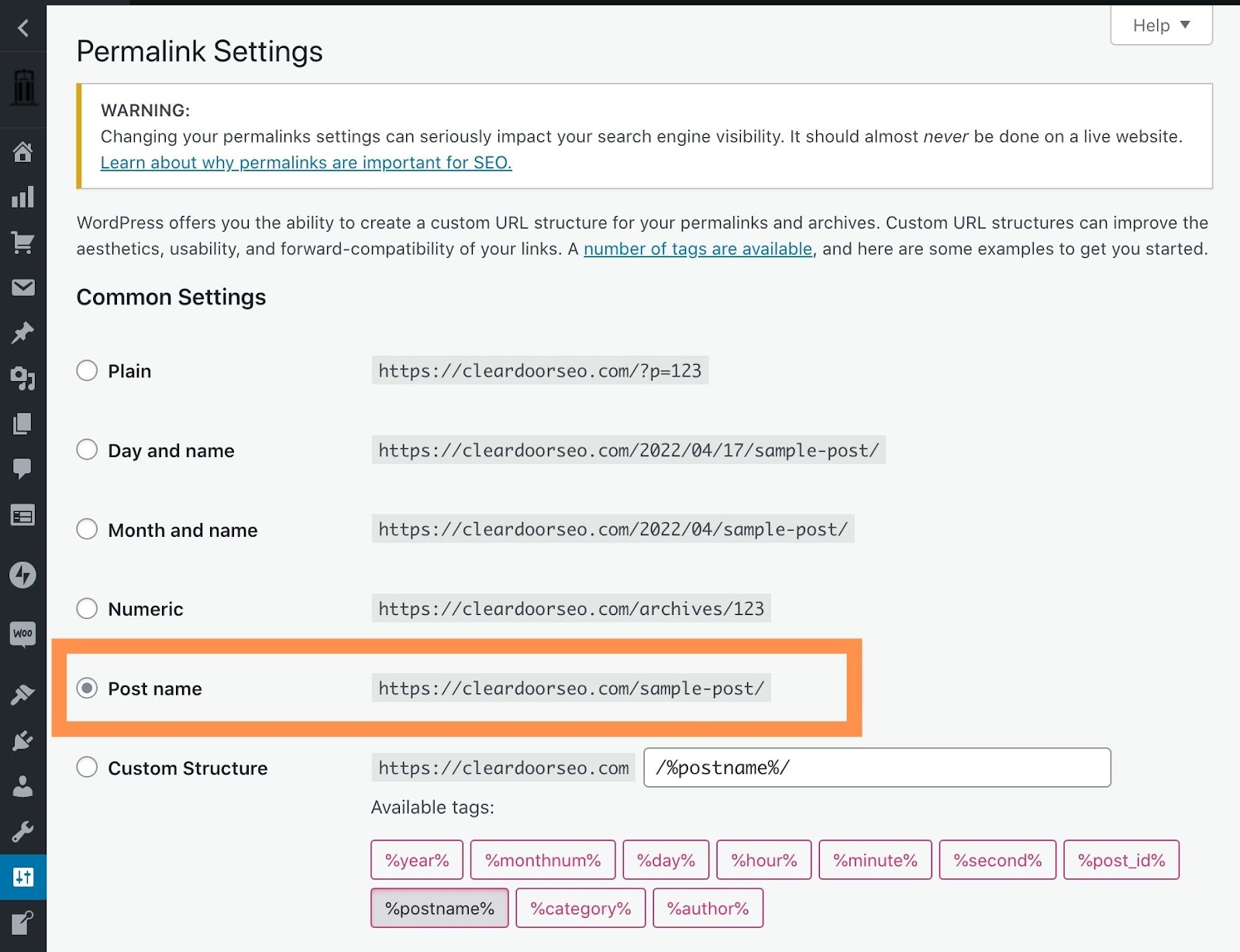Click the Common Settings heading
Image resolution: width=1240 pixels, height=952 pixels.
(x=171, y=297)
